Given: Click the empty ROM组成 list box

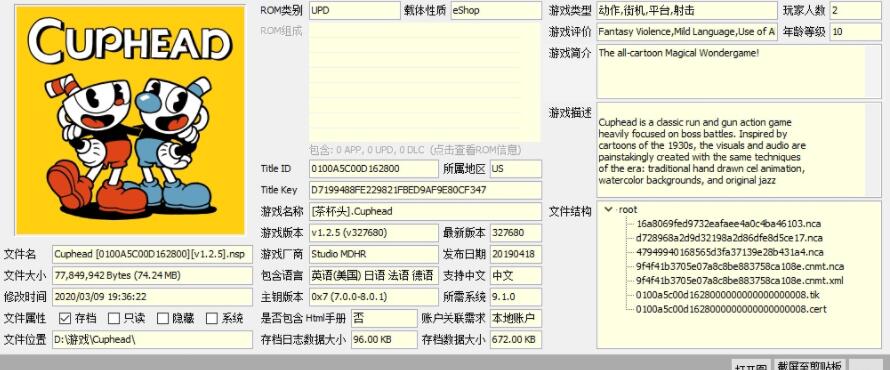Looking at the screenshot, I should (425, 82).
